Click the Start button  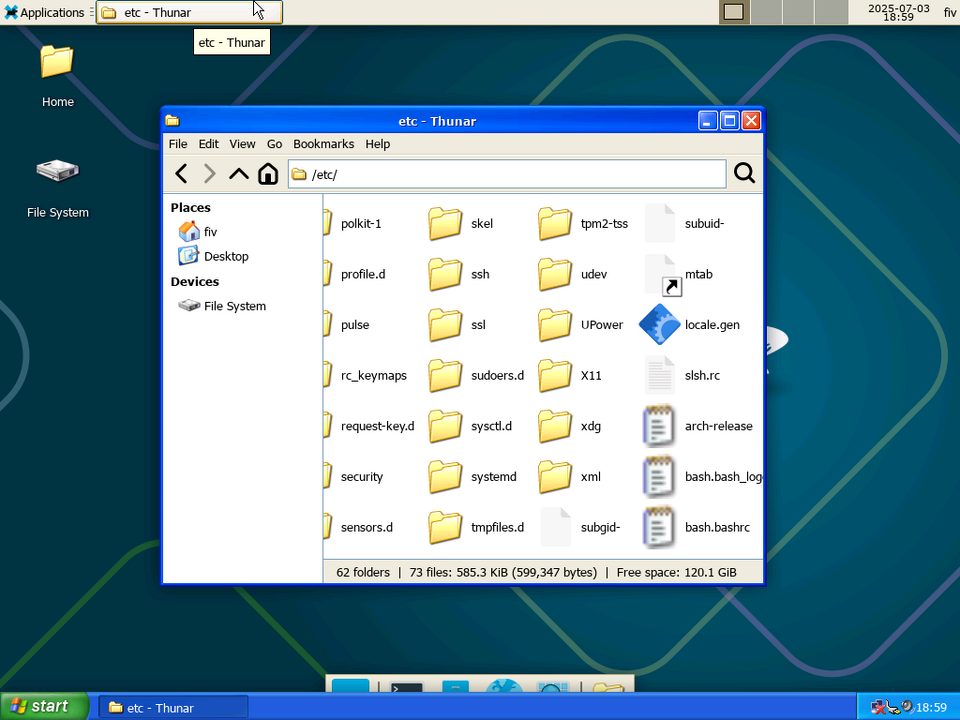click(x=40, y=707)
